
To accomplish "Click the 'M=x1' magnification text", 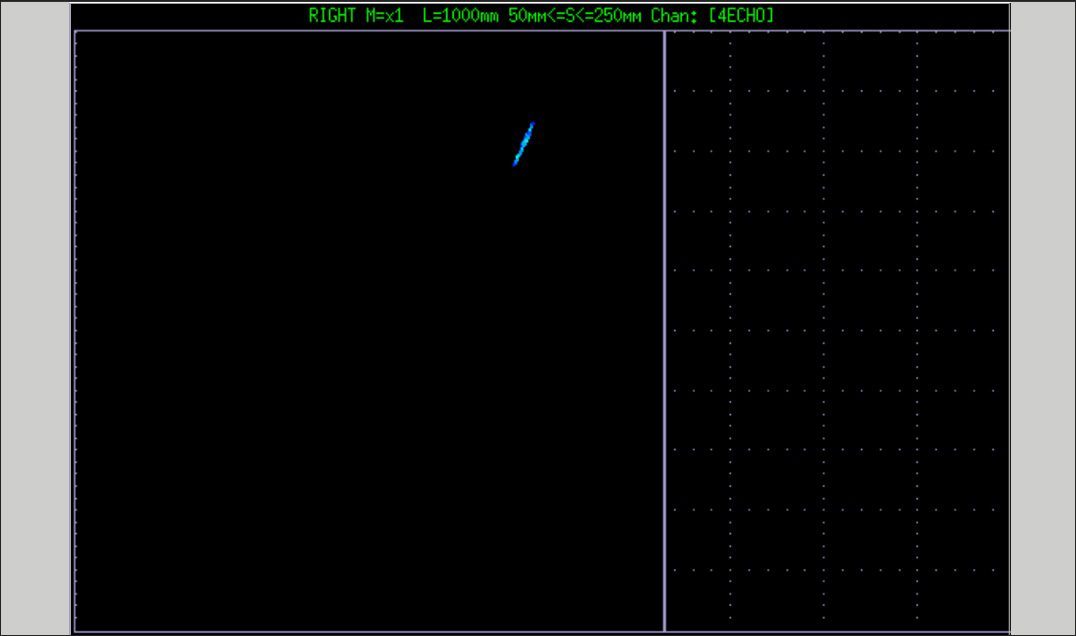I will [x=384, y=16].
